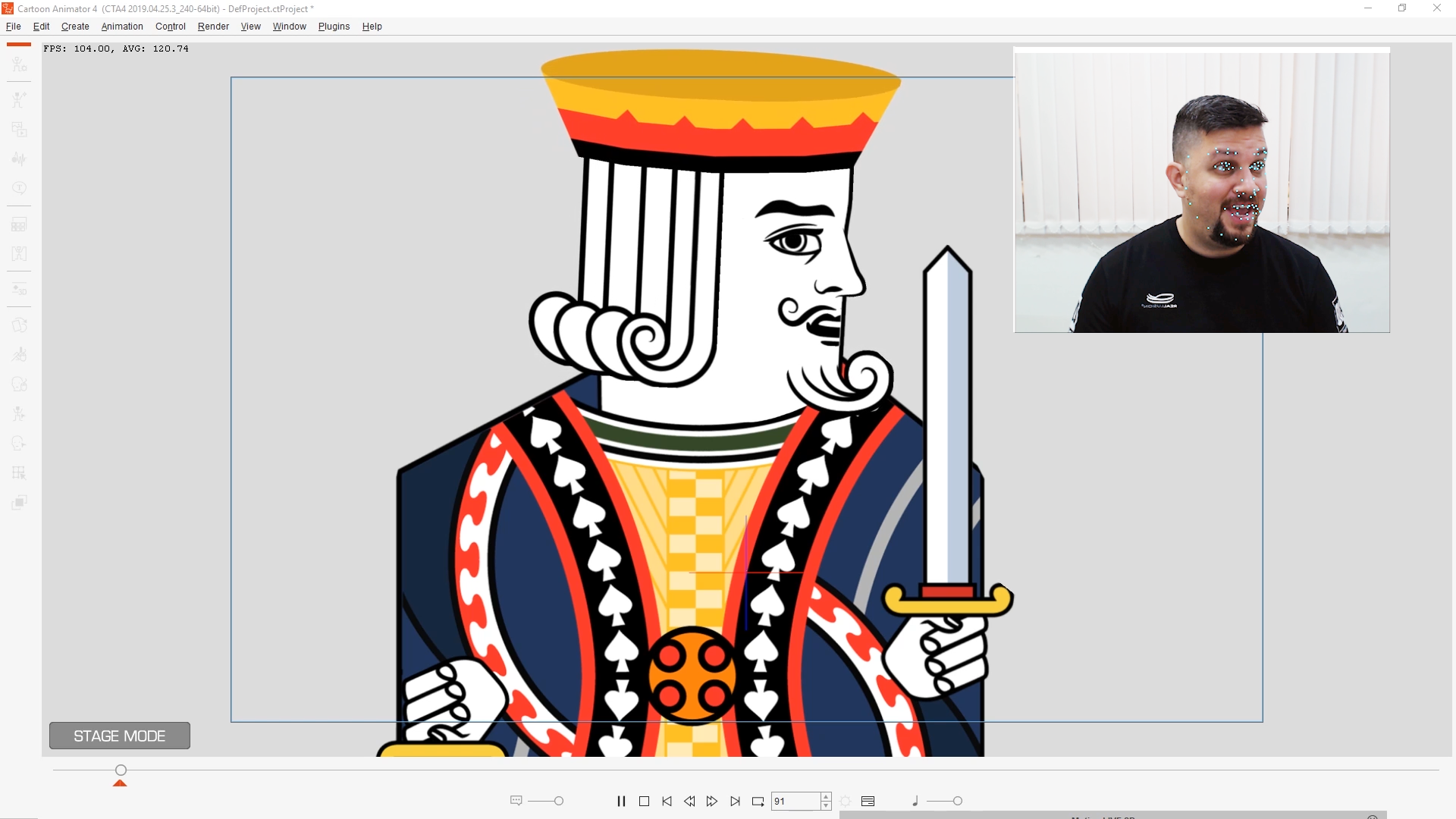This screenshot has height=819, width=1456.
Task: Open the Animation menu
Action: tap(122, 27)
